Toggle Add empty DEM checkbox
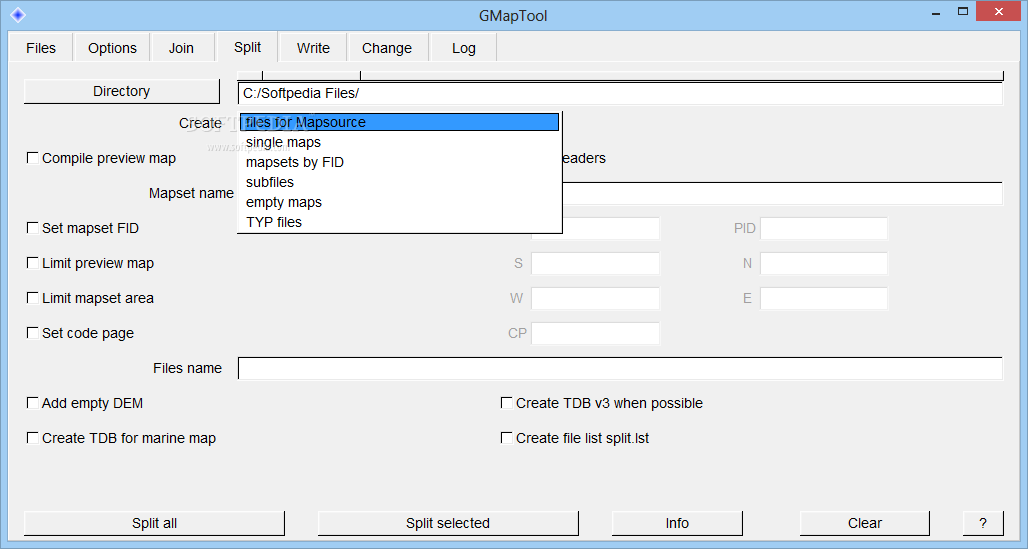1028x549 pixels. click(32, 403)
